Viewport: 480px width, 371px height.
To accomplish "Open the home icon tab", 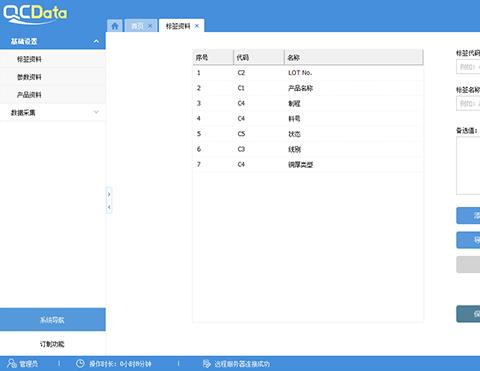I will click(115, 26).
